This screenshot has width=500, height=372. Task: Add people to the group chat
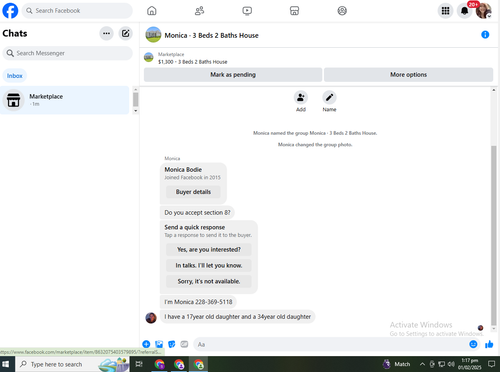301,98
